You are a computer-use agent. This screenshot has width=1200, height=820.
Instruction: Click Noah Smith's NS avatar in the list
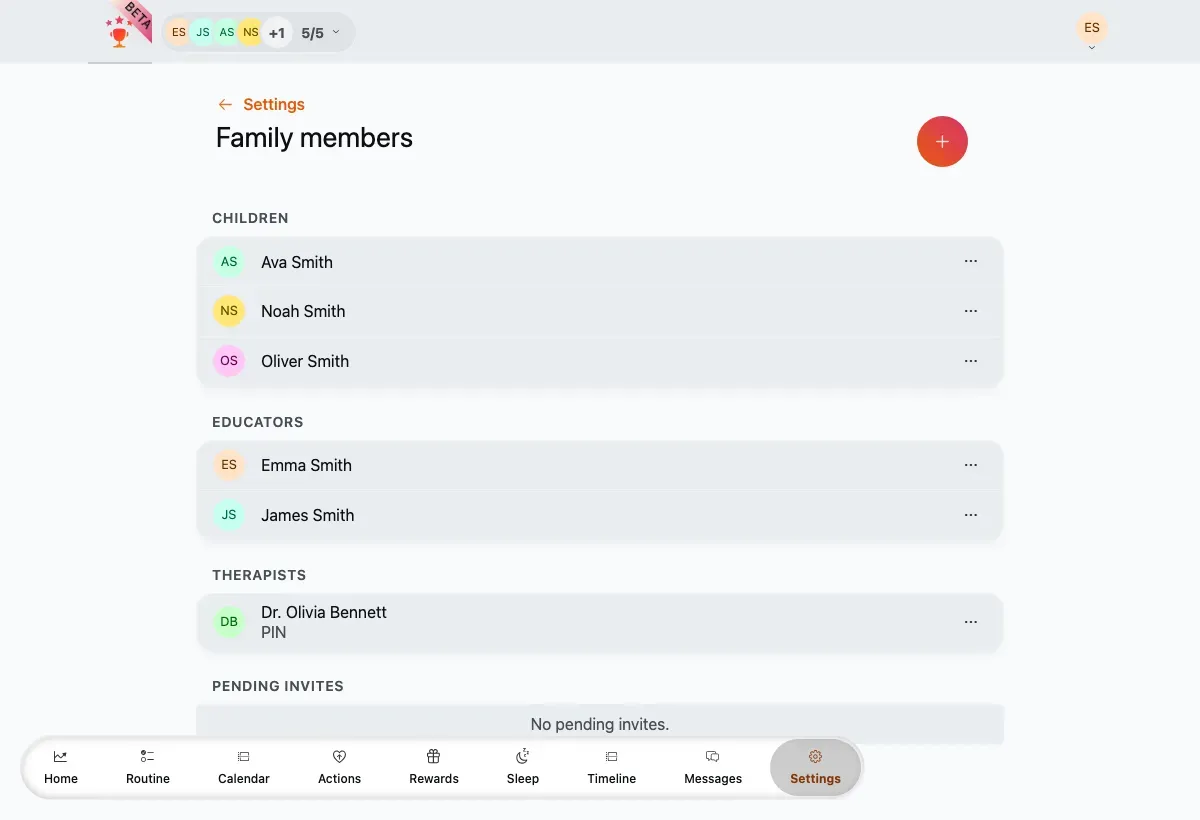tap(229, 311)
